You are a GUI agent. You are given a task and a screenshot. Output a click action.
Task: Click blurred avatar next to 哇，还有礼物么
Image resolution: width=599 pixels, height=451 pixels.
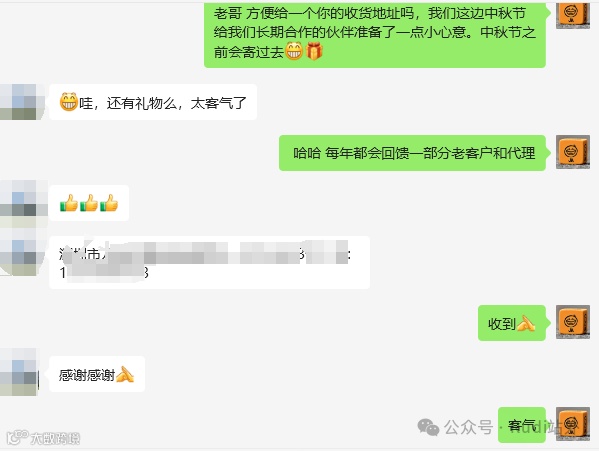pyautogui.click(x=22, y=102)
